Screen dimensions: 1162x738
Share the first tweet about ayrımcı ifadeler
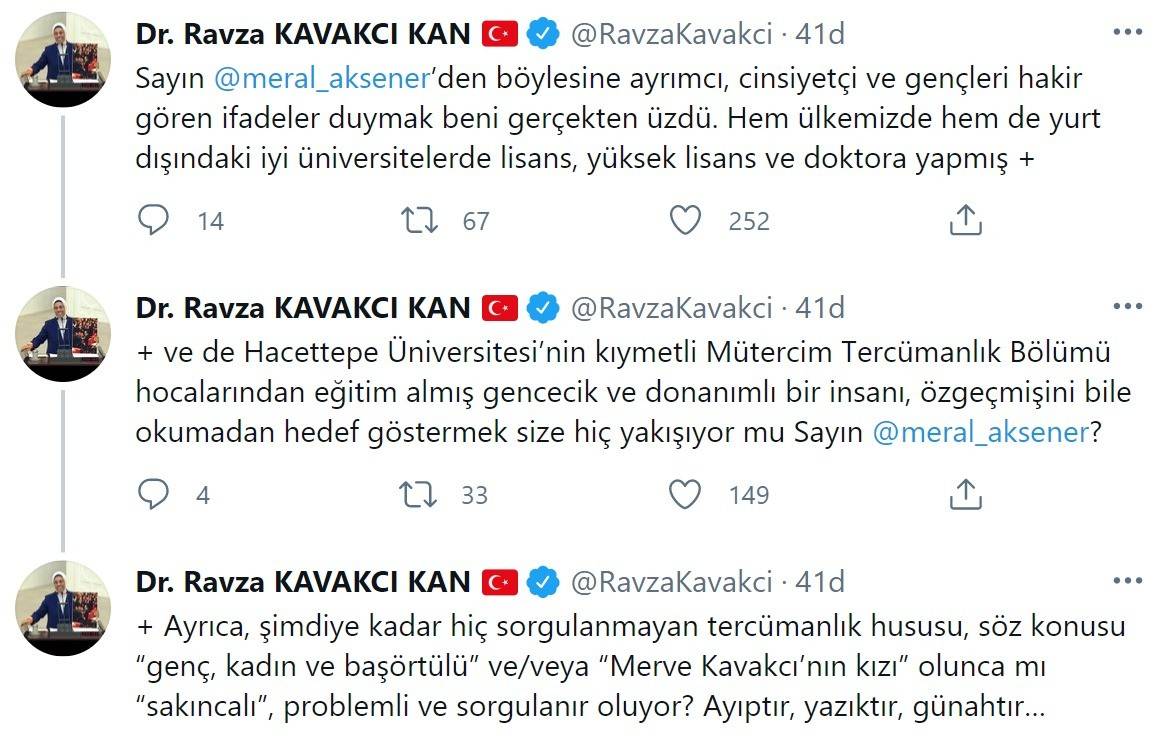[x=965, y=220]
